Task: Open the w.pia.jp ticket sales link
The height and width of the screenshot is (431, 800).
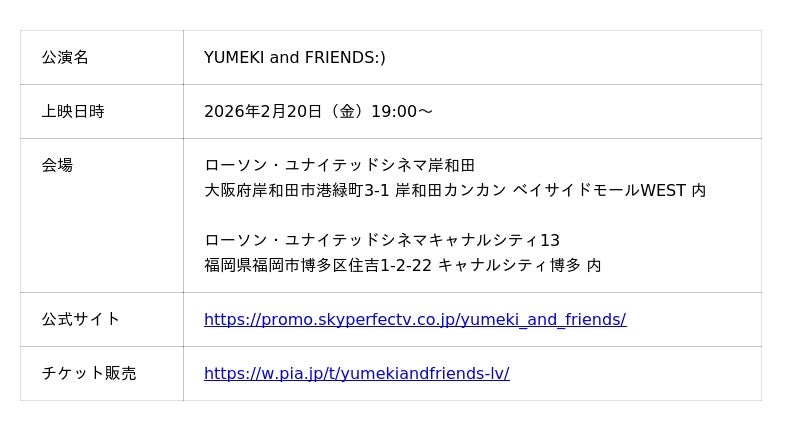Action: [x=356, y=374]
